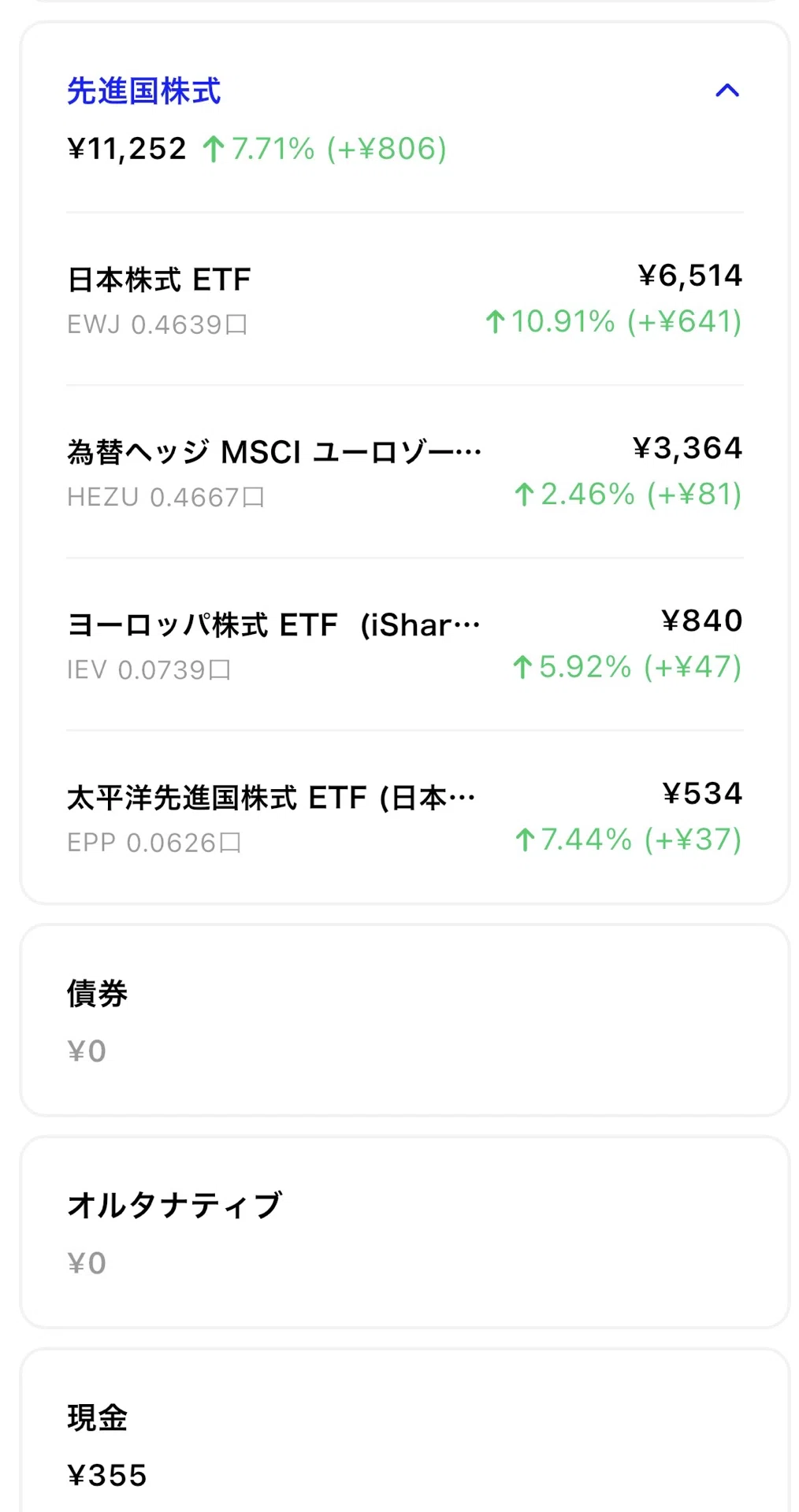Click the green arrow beside 10.91%
This screenshot has width=799, height=1512.
[x=495, y=321]
